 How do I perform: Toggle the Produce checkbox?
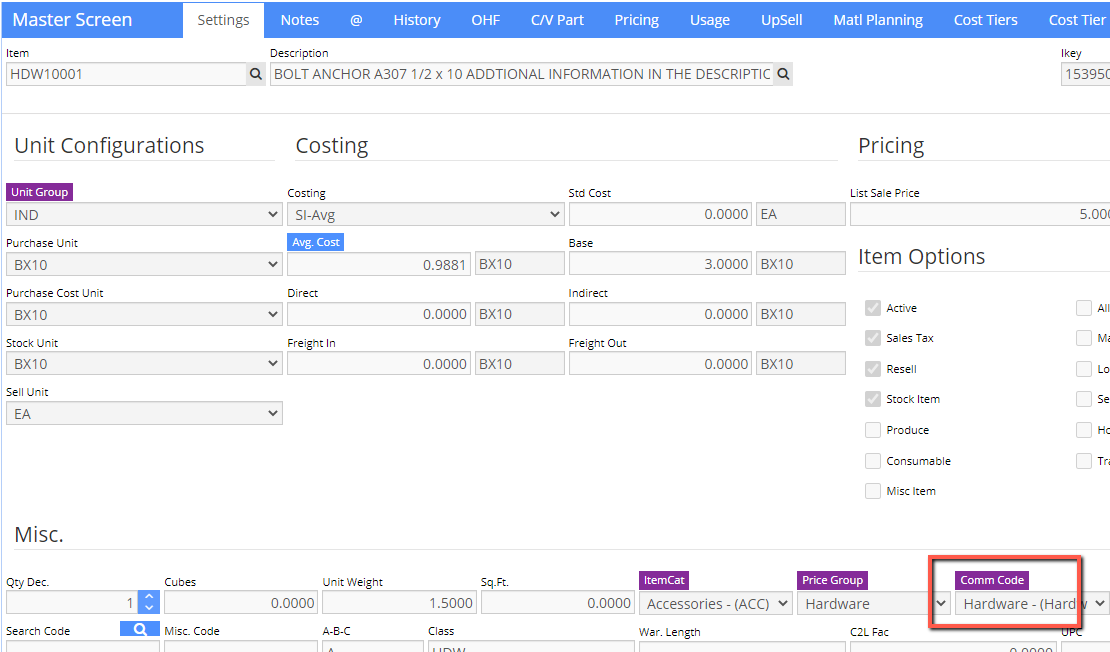[x=873, y=430]
